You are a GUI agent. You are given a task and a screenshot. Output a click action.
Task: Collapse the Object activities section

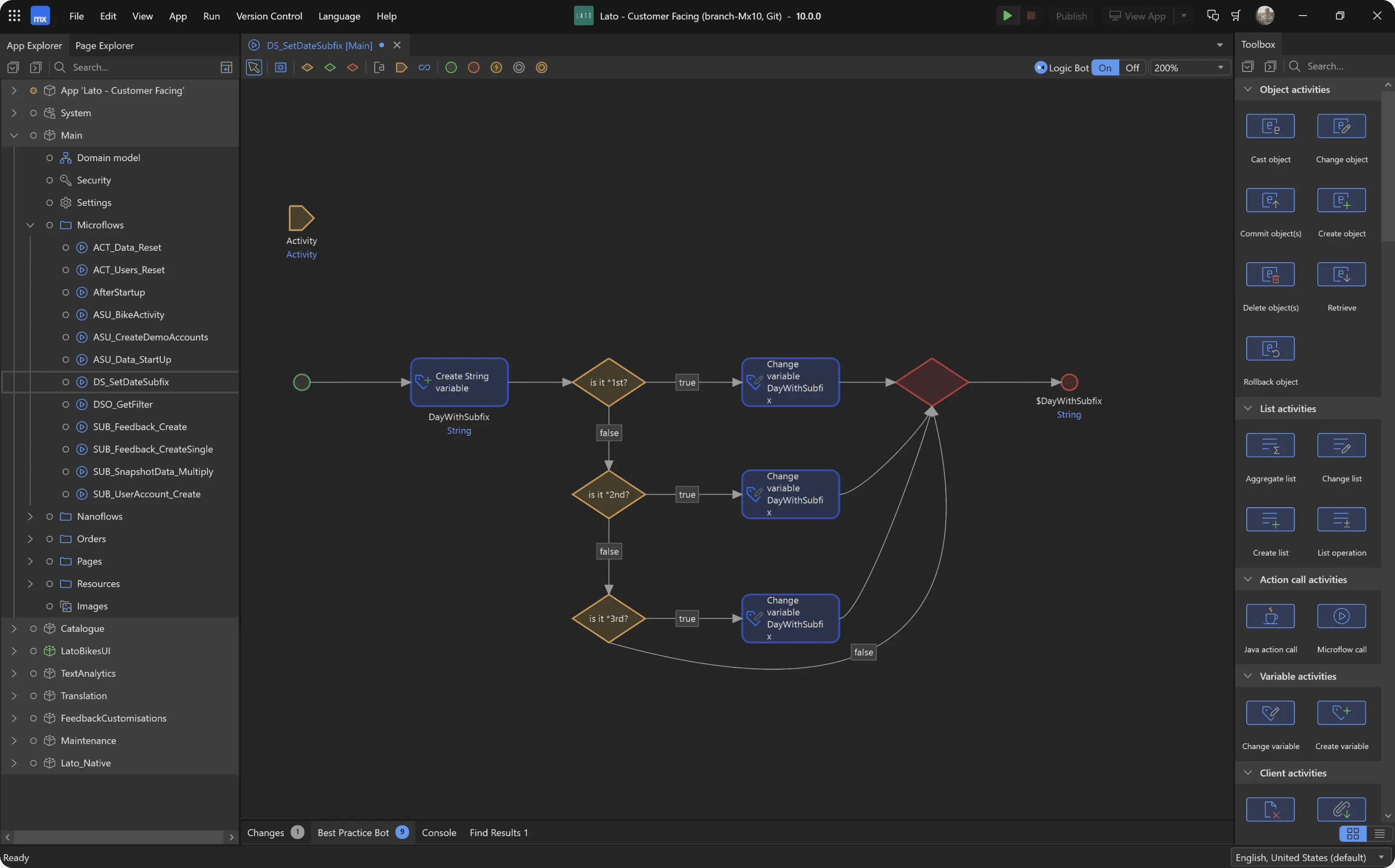[x=1248, y=90]
